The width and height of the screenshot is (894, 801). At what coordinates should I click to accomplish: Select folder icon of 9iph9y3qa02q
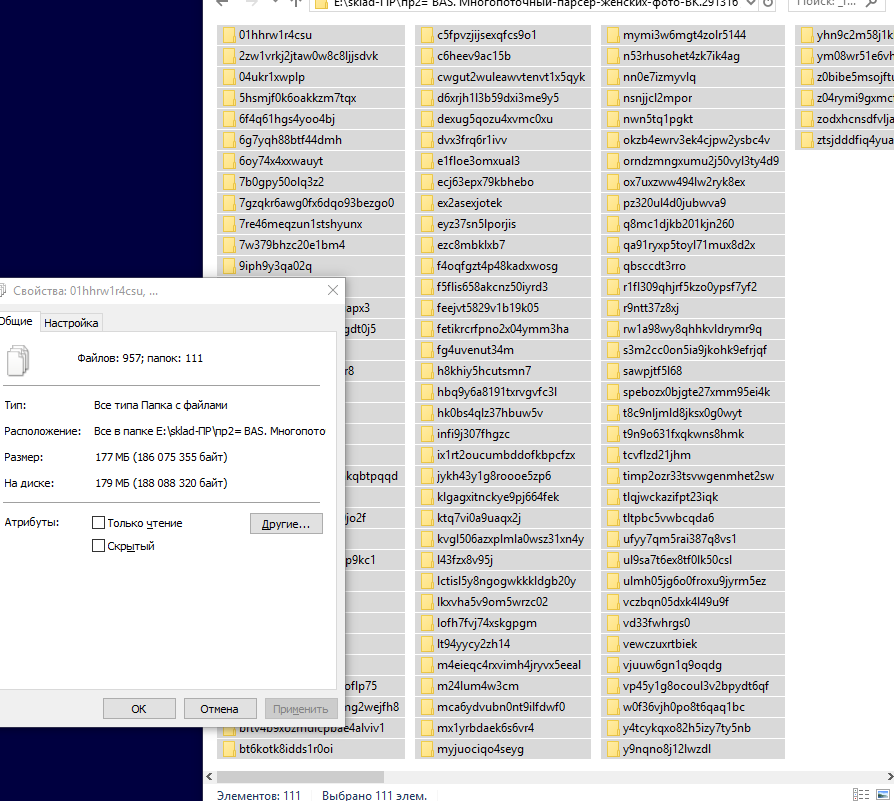click(x=229, y=266)
